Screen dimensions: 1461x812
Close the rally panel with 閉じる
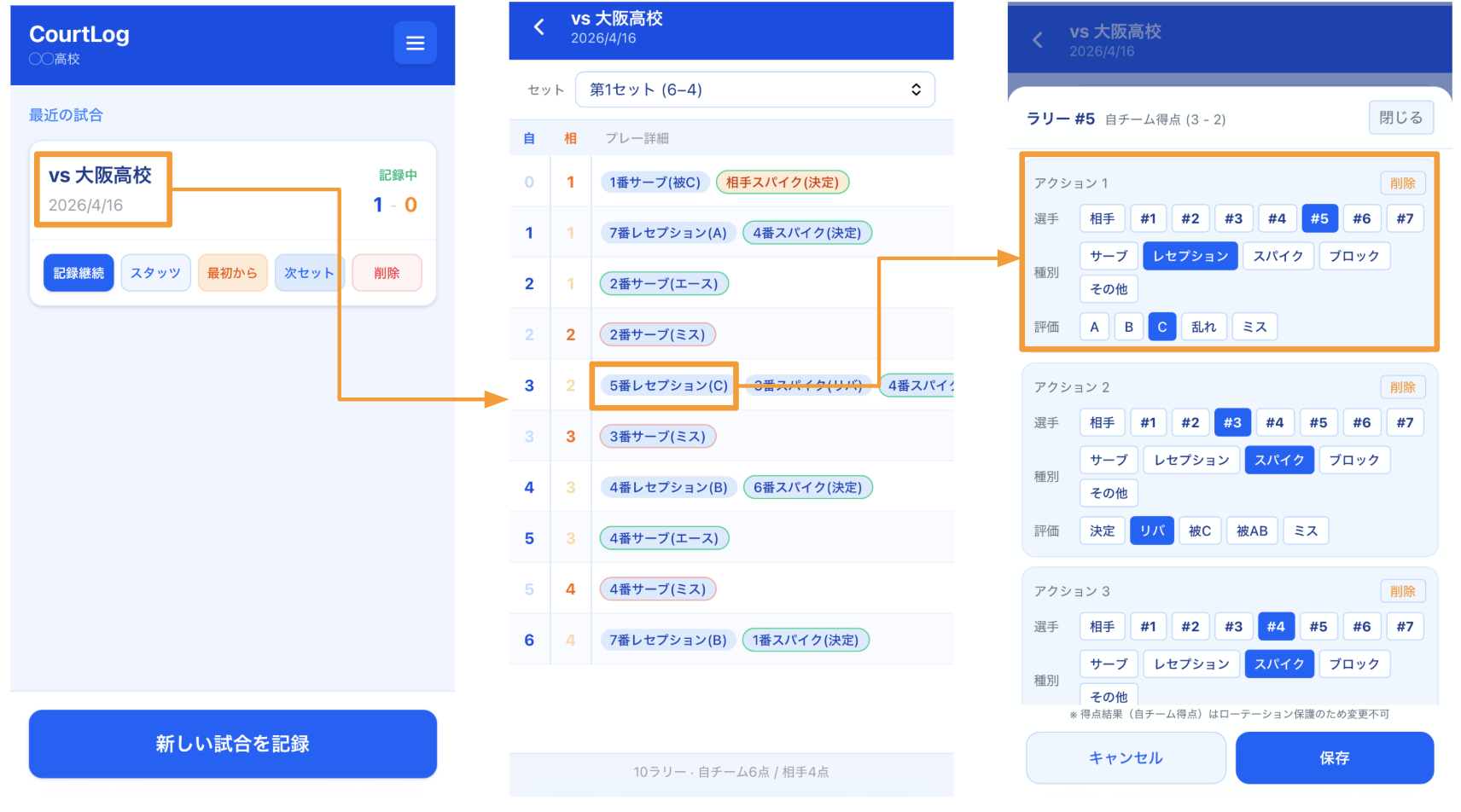click(1400, 118)
